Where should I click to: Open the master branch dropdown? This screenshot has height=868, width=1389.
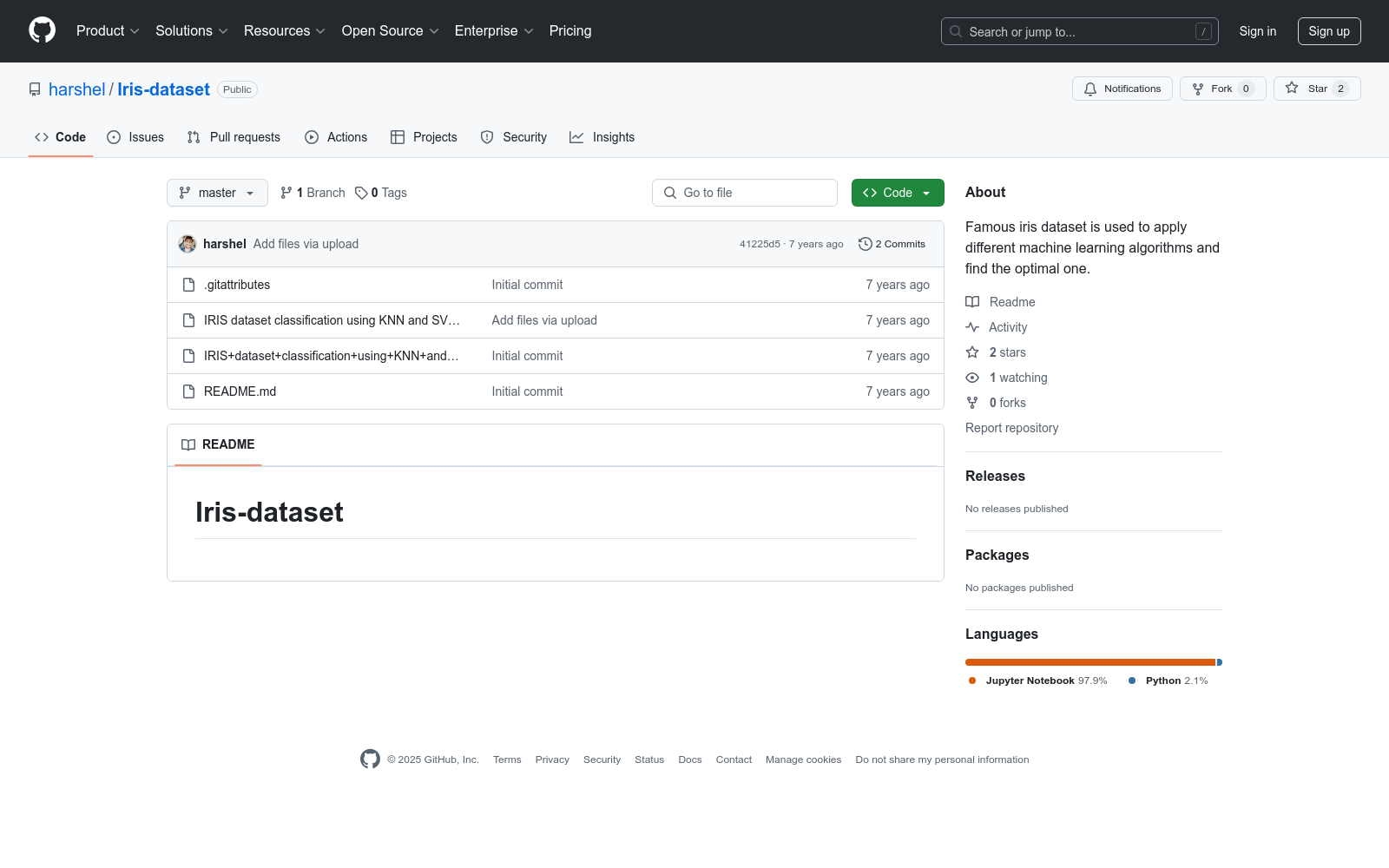click(217, 193)
